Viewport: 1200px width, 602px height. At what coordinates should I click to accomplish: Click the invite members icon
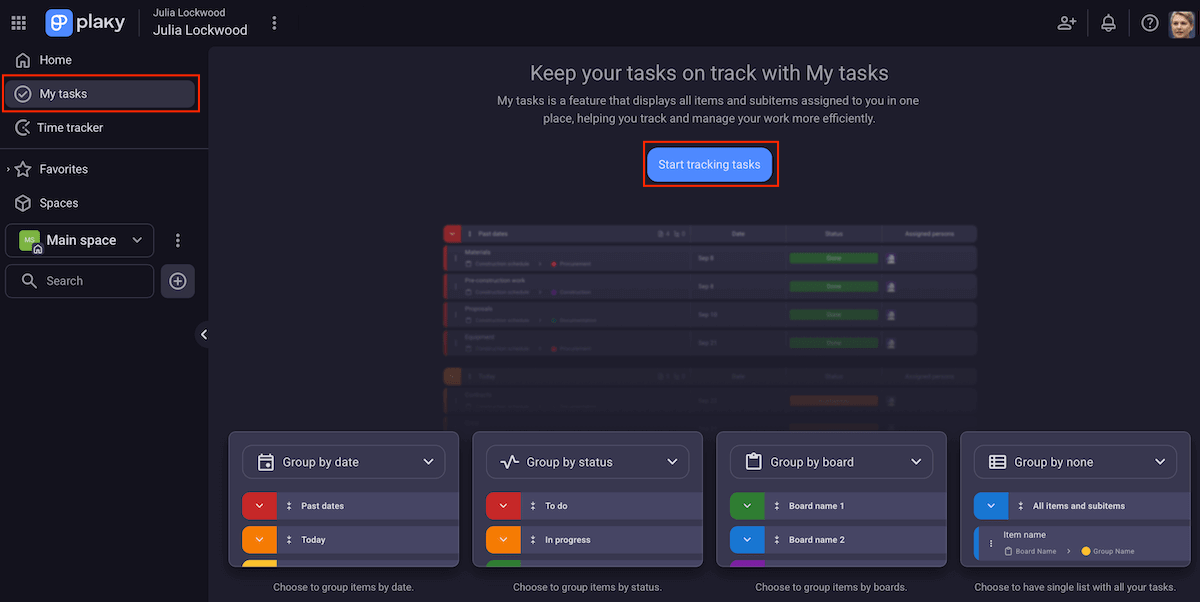point(1066,22)
